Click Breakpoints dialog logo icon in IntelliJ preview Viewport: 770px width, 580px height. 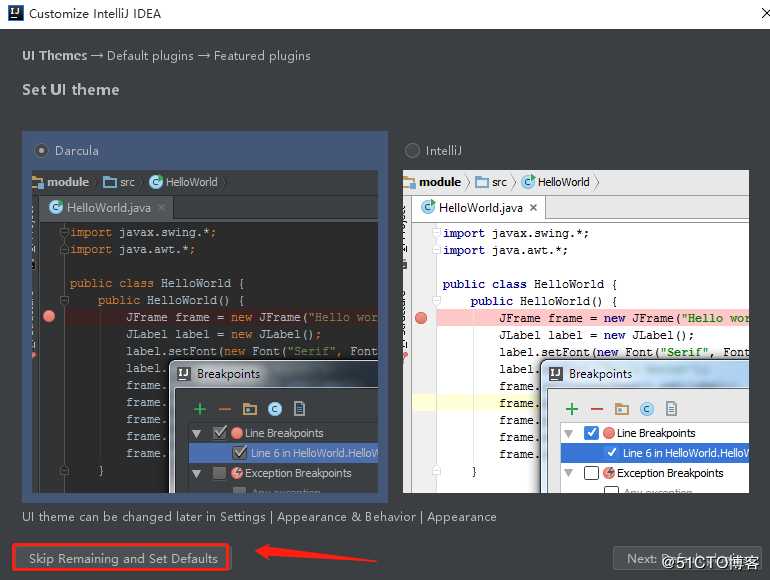coord(555,374)
